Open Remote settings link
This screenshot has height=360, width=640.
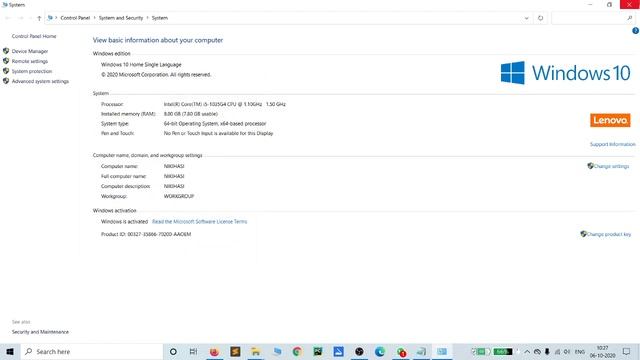[x=30, y=61]
